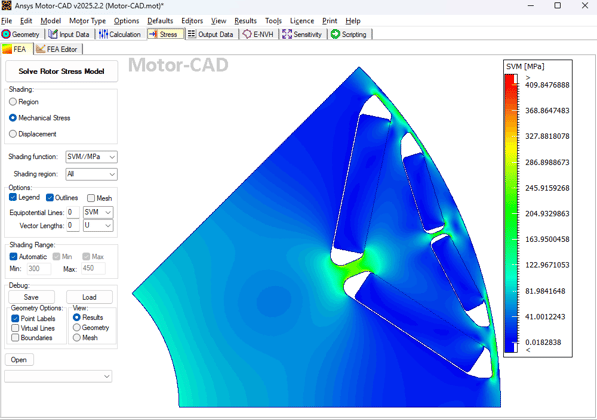The height and width of the screenshot is (420, 597).
Task: Open the Help menu
Action: 353,21
